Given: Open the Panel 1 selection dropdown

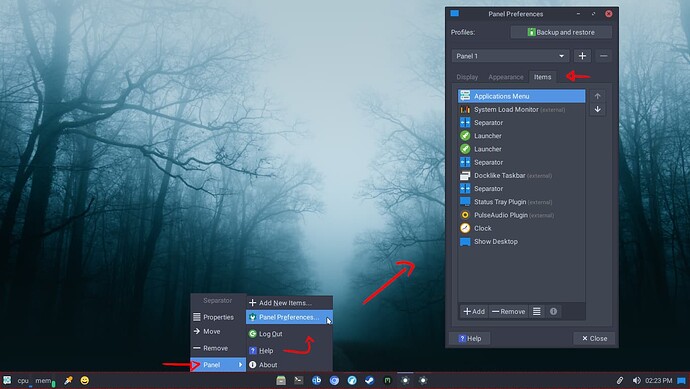Looking at the screenshot, I should click(510, 56).
